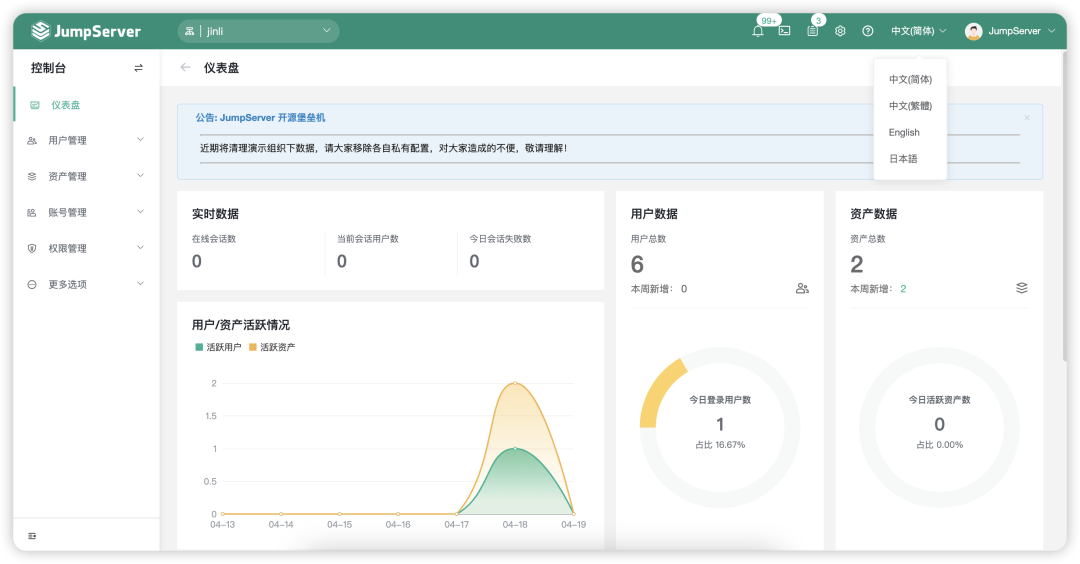Viewport: 1080px width, 564px height.
Task: Click the 本周新增 asset count 2
Action: (x=903, y=289)
